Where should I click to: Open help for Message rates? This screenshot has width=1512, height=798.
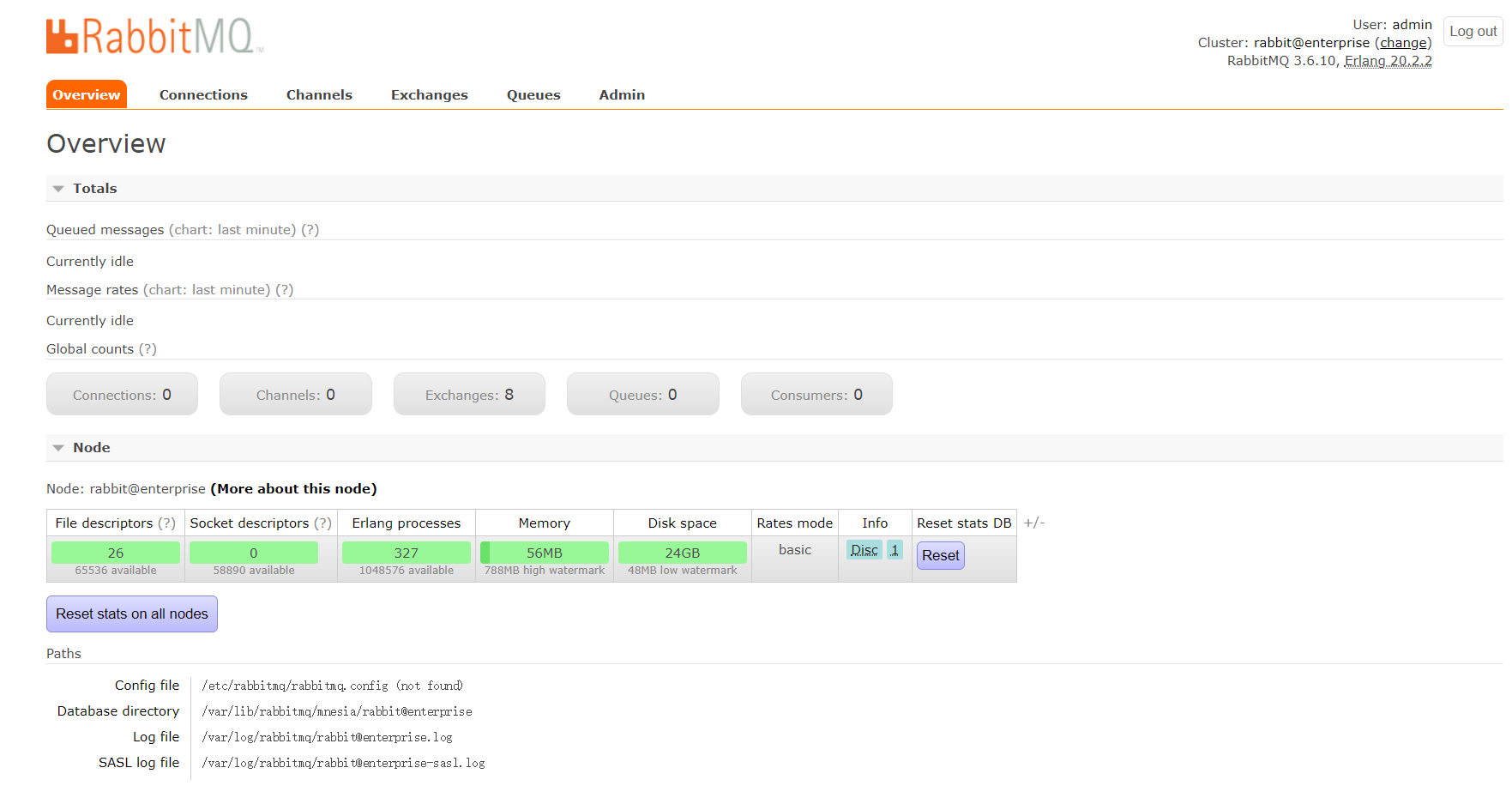(x=284, y=290)
